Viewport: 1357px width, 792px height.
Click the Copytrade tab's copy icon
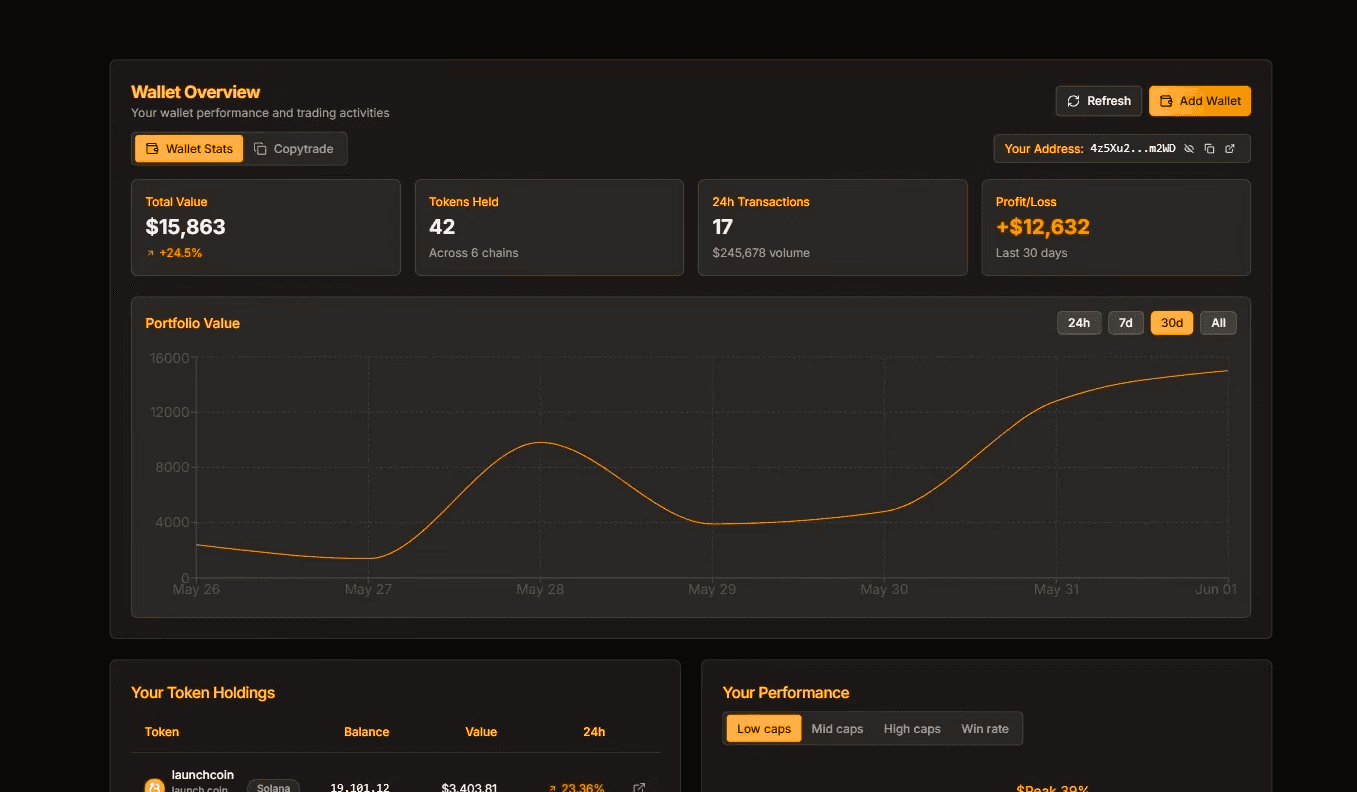(x=260, y=149)
